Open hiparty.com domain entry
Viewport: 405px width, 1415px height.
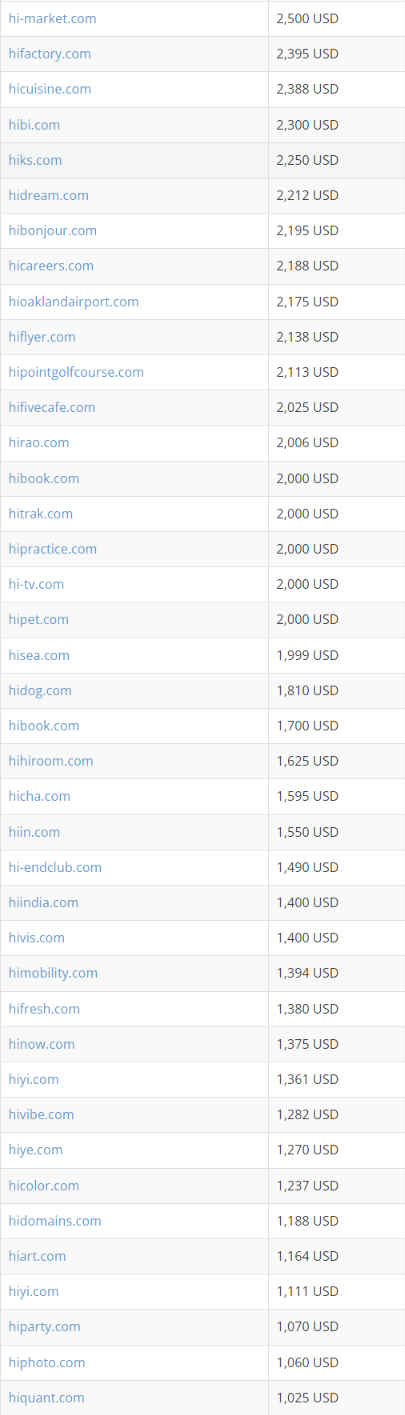click(x=44, y=1326)
